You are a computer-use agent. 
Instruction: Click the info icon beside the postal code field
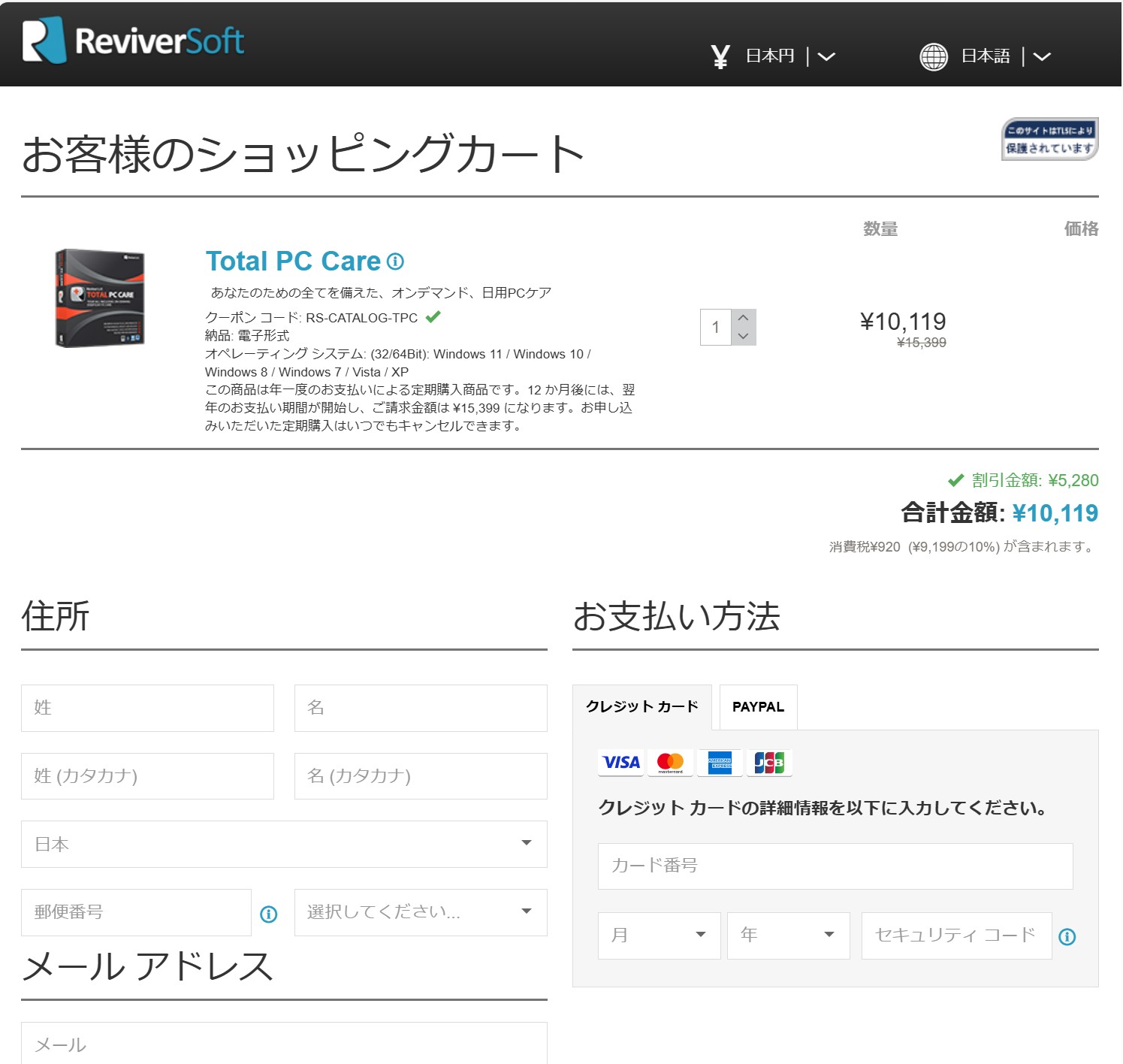pos(268,914)
